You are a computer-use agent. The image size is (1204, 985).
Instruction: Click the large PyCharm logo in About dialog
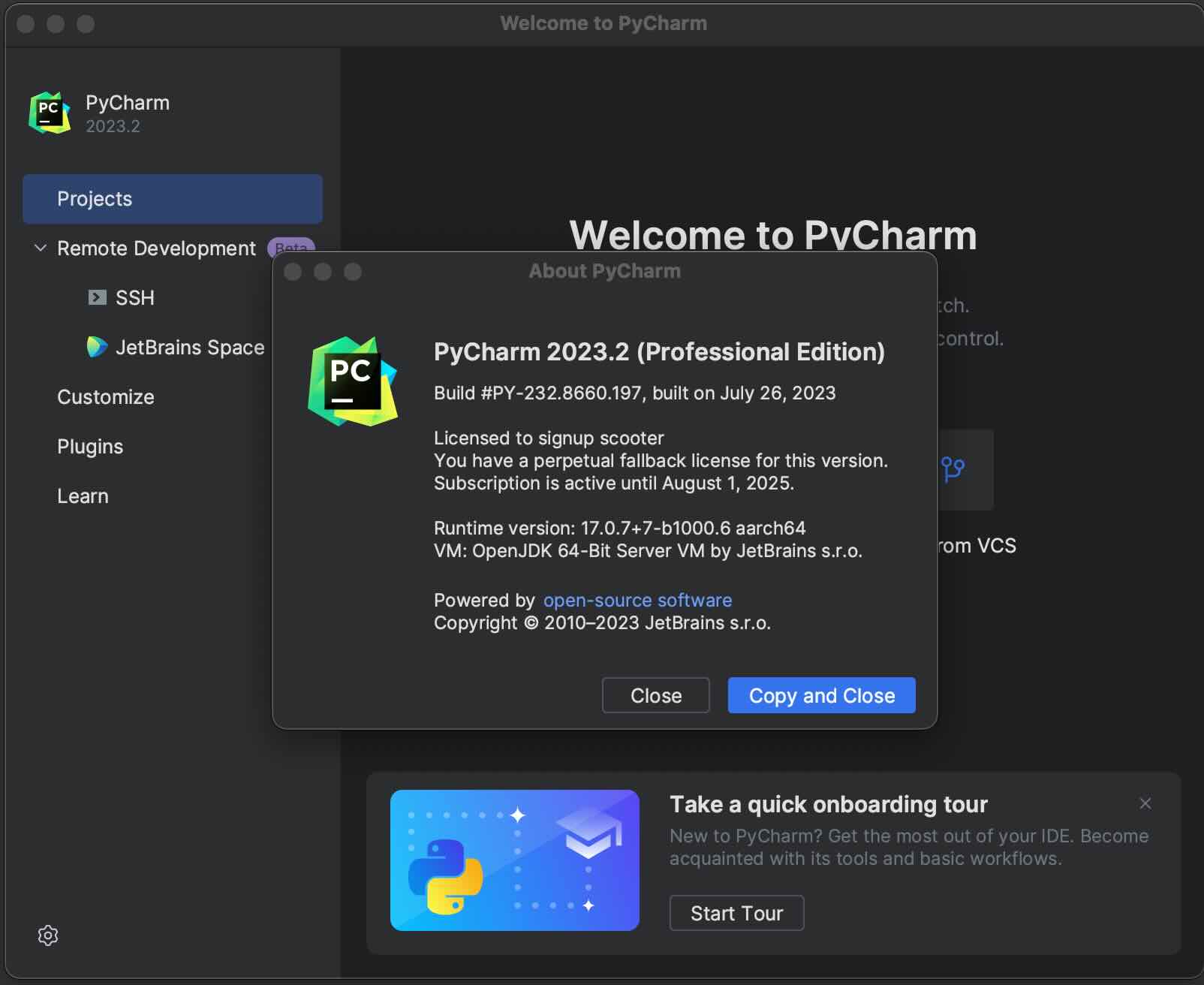click(352, 381)
